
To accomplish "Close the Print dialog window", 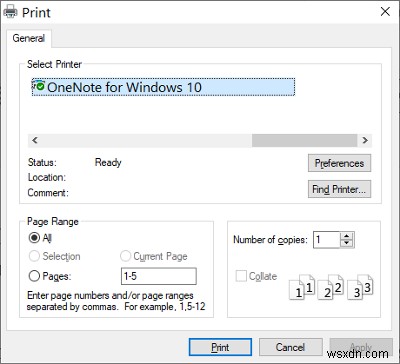I will pyautogui.click(x=385, y=12).
